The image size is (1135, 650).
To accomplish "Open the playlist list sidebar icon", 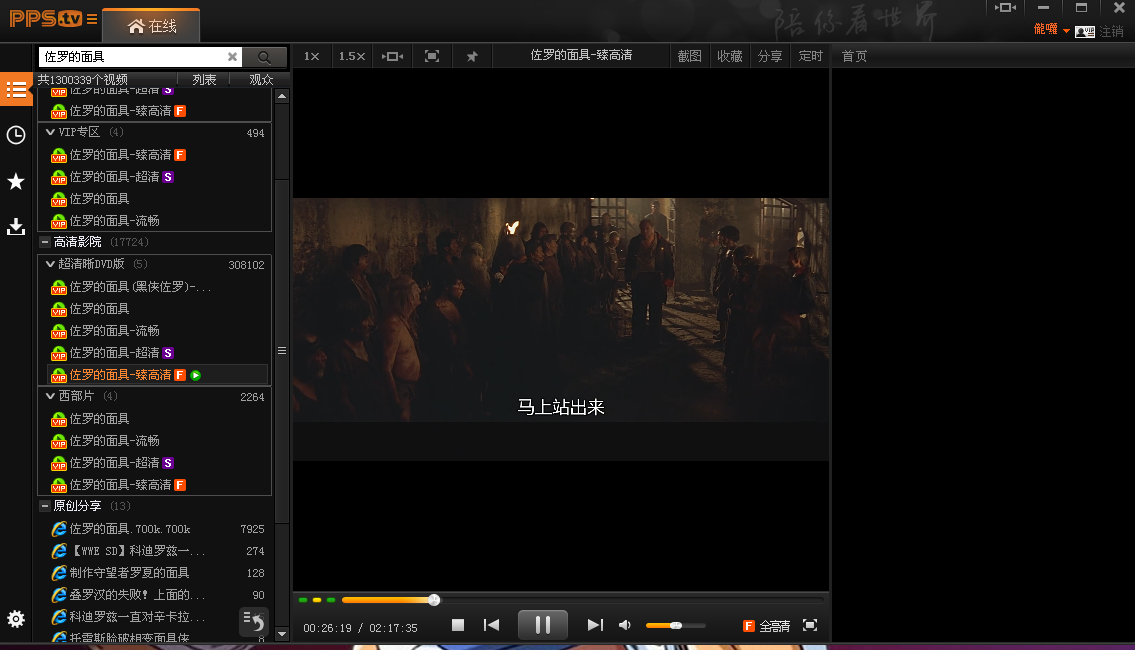I will click(x=16, y=89).
